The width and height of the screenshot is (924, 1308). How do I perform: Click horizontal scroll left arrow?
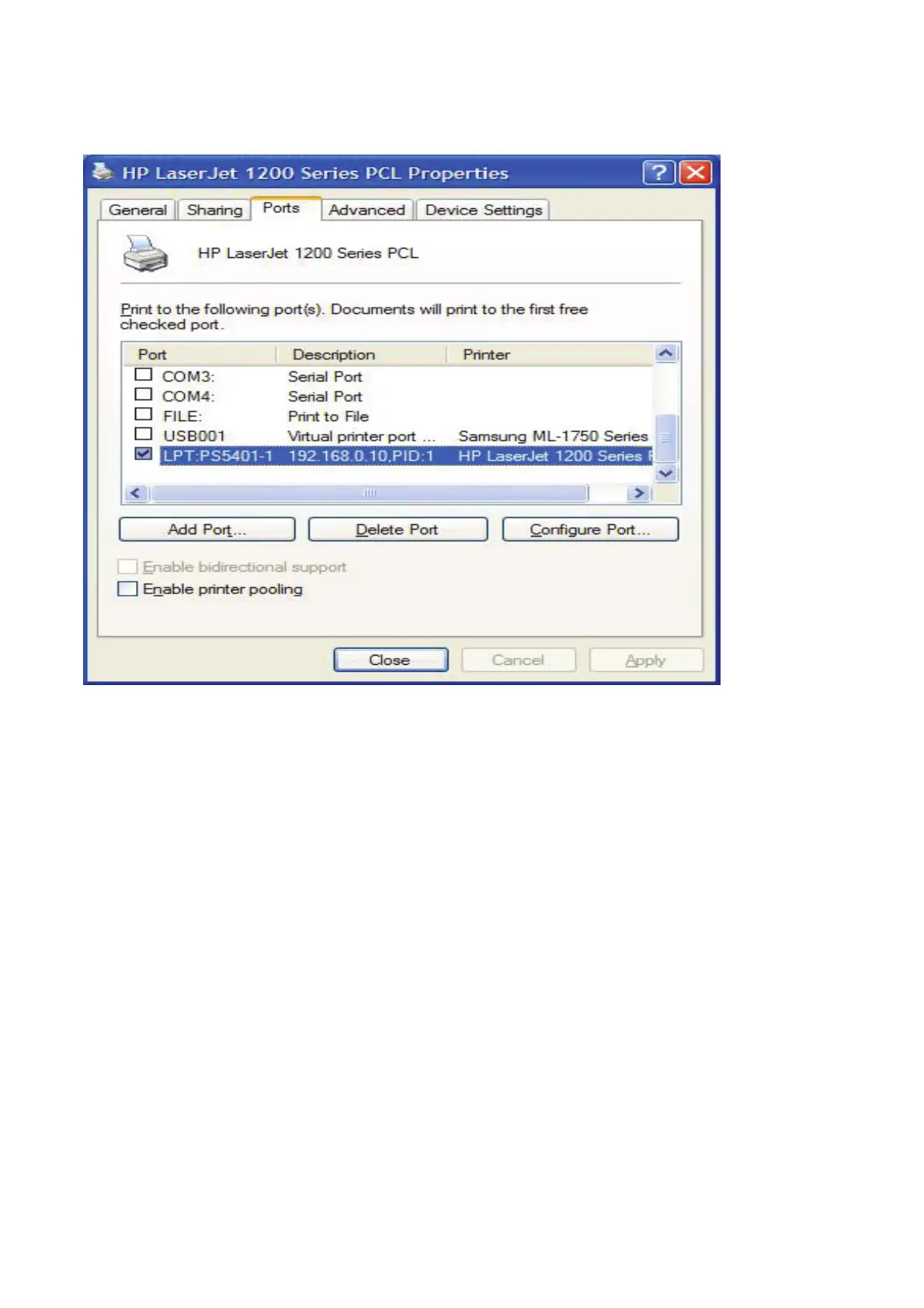(x=137, y=492)
